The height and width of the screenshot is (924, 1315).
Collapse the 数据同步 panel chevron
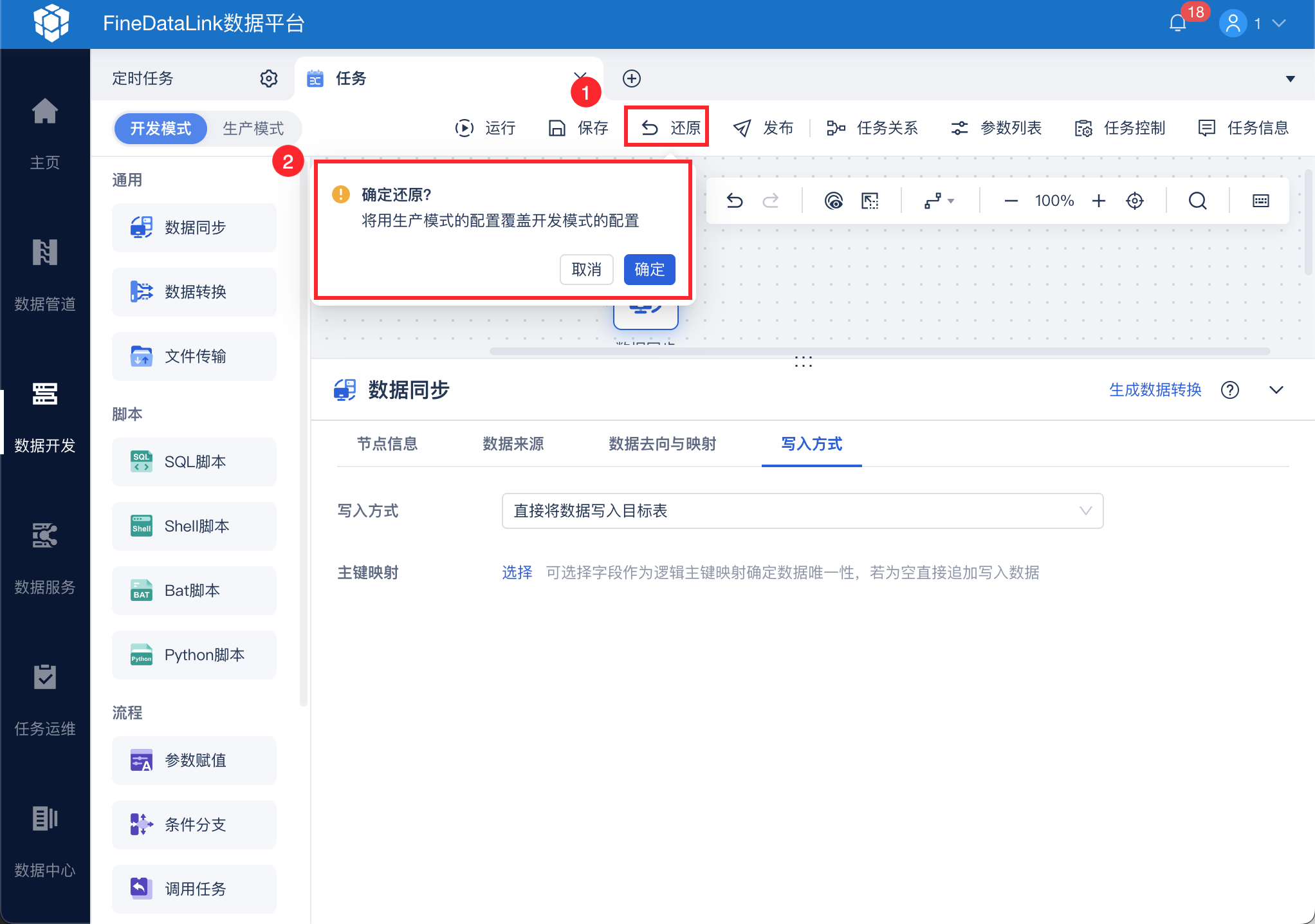[1276, 390]
